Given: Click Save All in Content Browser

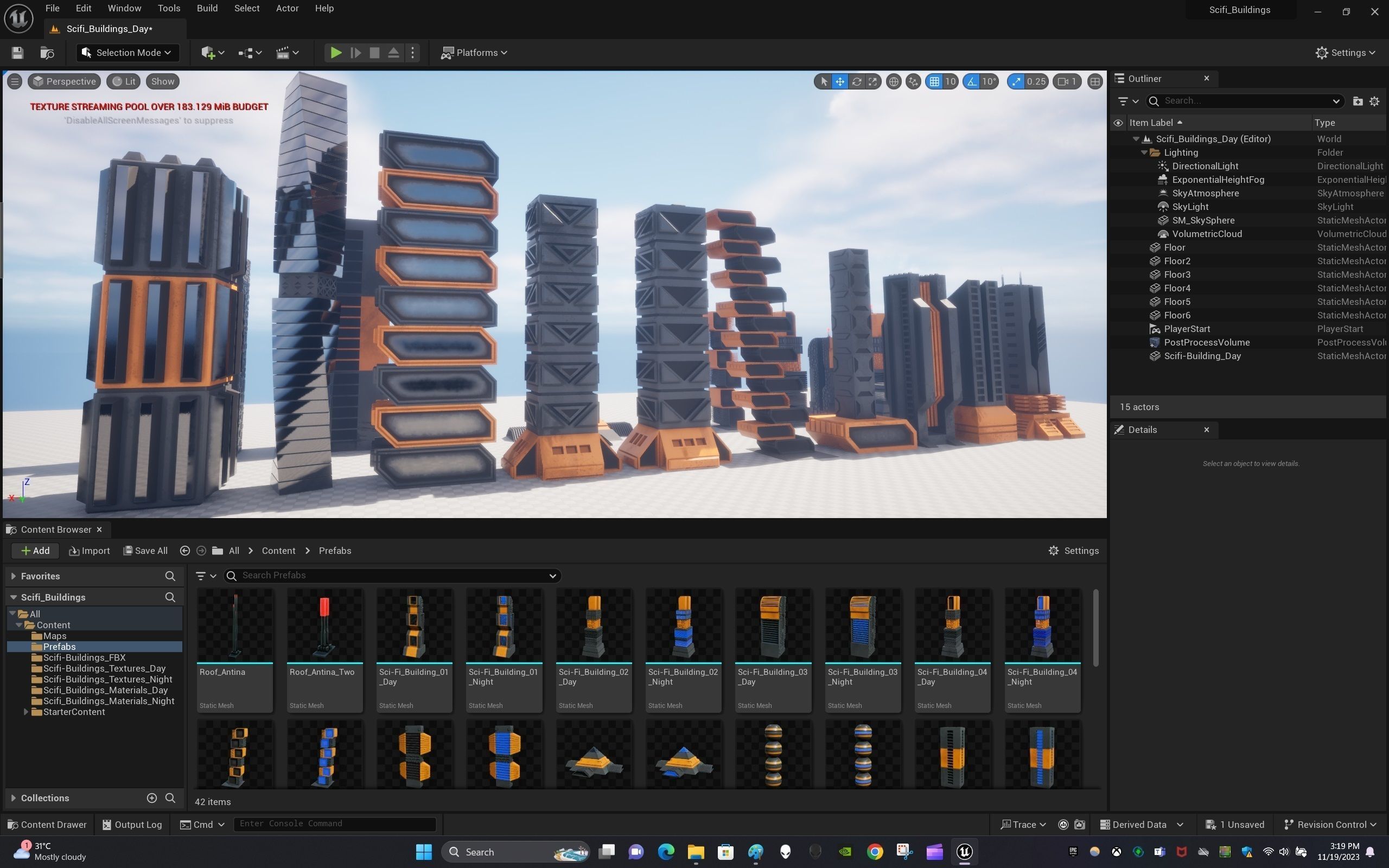Looking at the screenshot, I should click(x=145, y=551).
